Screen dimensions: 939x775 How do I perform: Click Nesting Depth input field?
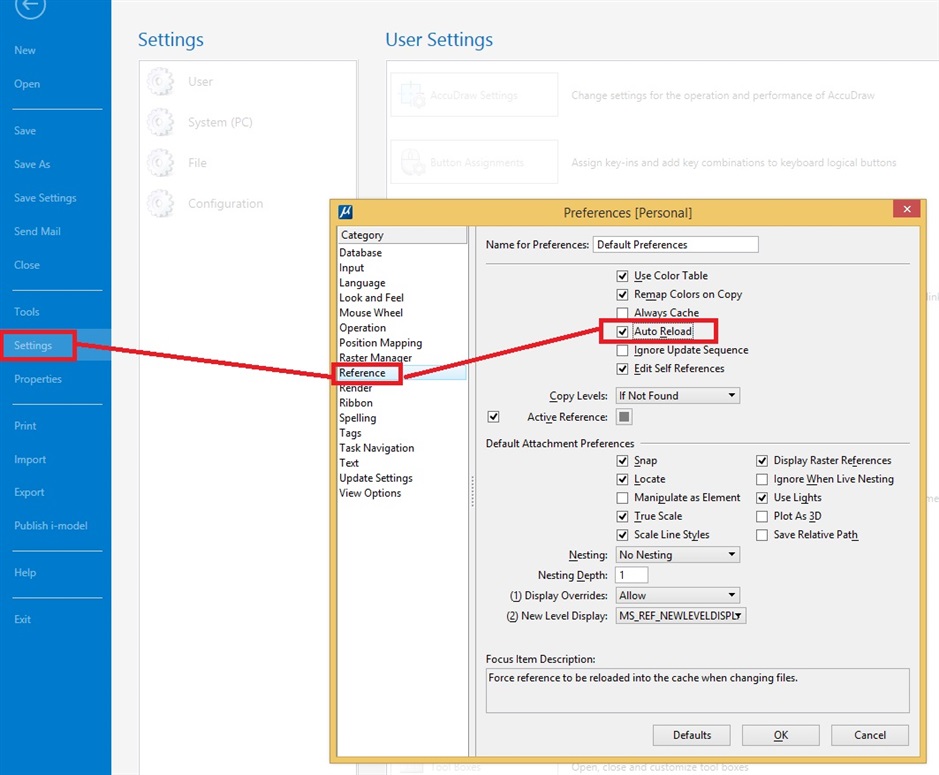point(632,575)
